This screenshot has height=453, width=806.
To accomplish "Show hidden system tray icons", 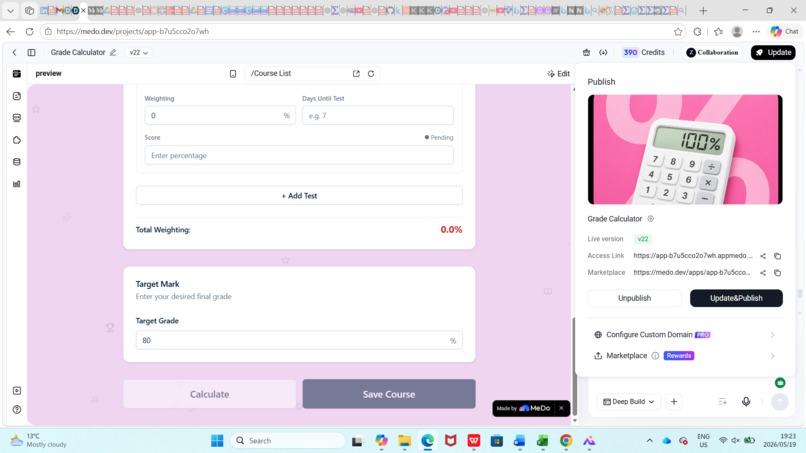I will click(x=650, y=441).
